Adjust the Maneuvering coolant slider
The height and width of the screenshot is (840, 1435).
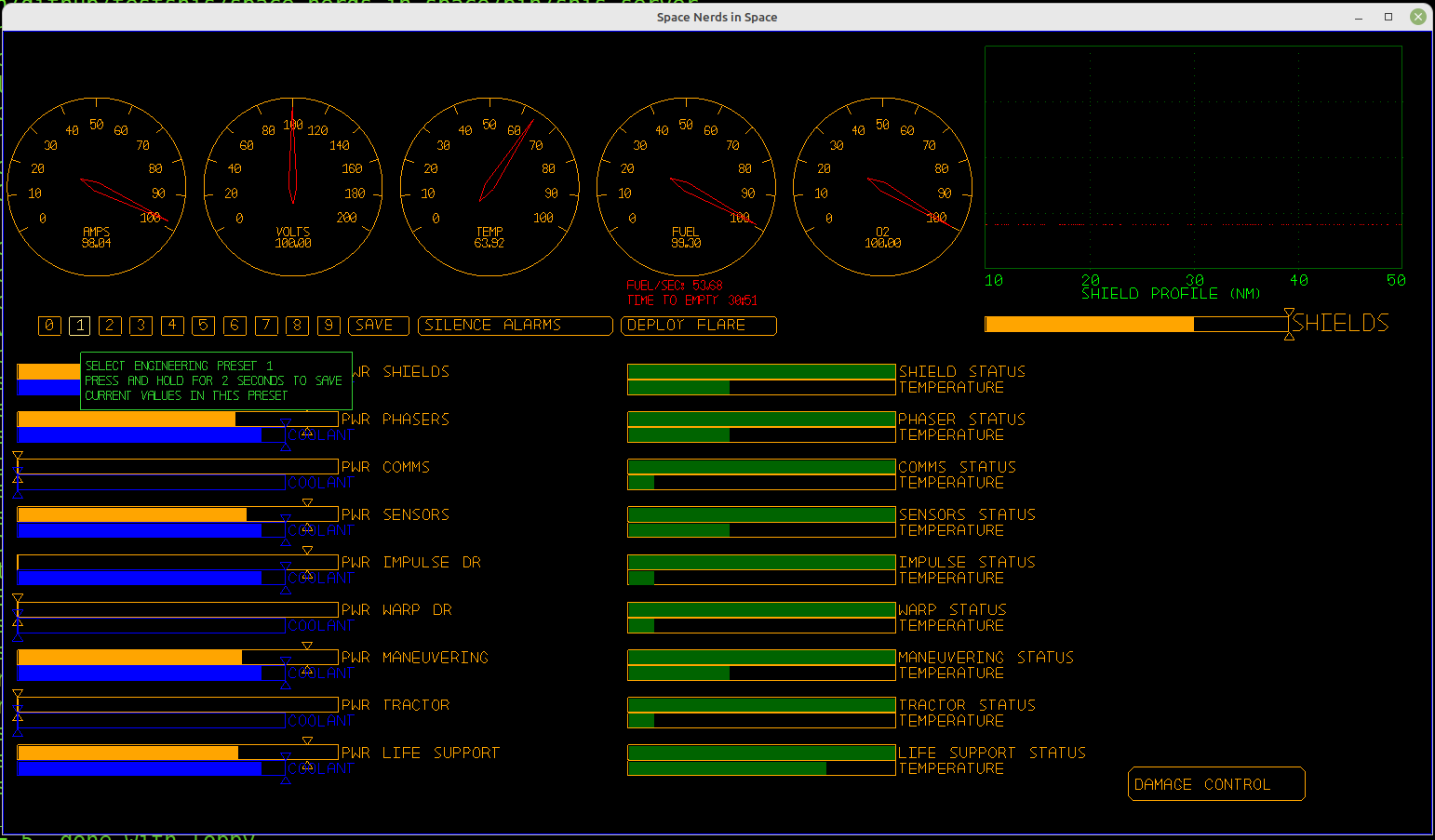tap(151, 673)
